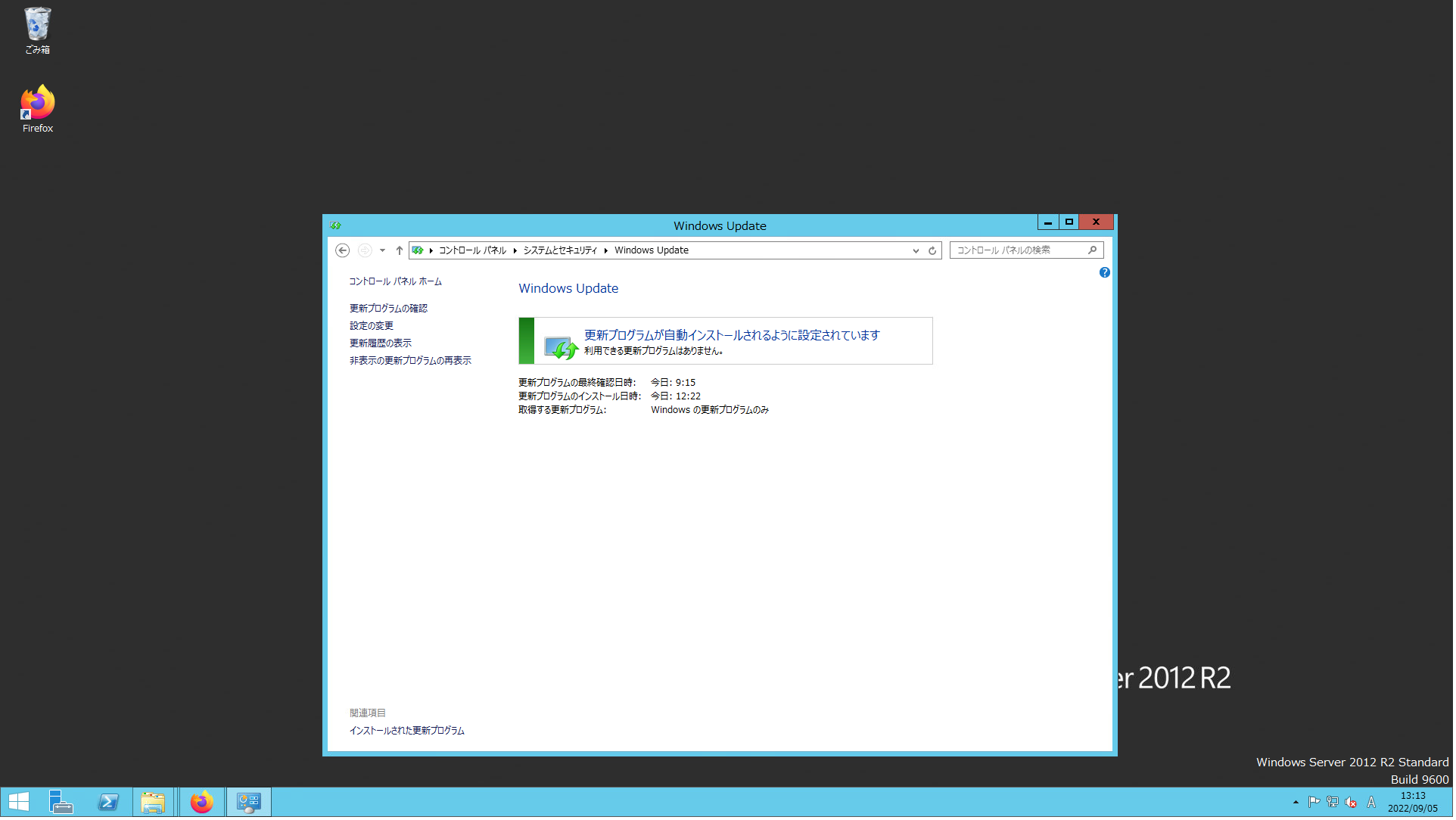
Task: Click the forward navigation arrow
Action: point(366,251)
